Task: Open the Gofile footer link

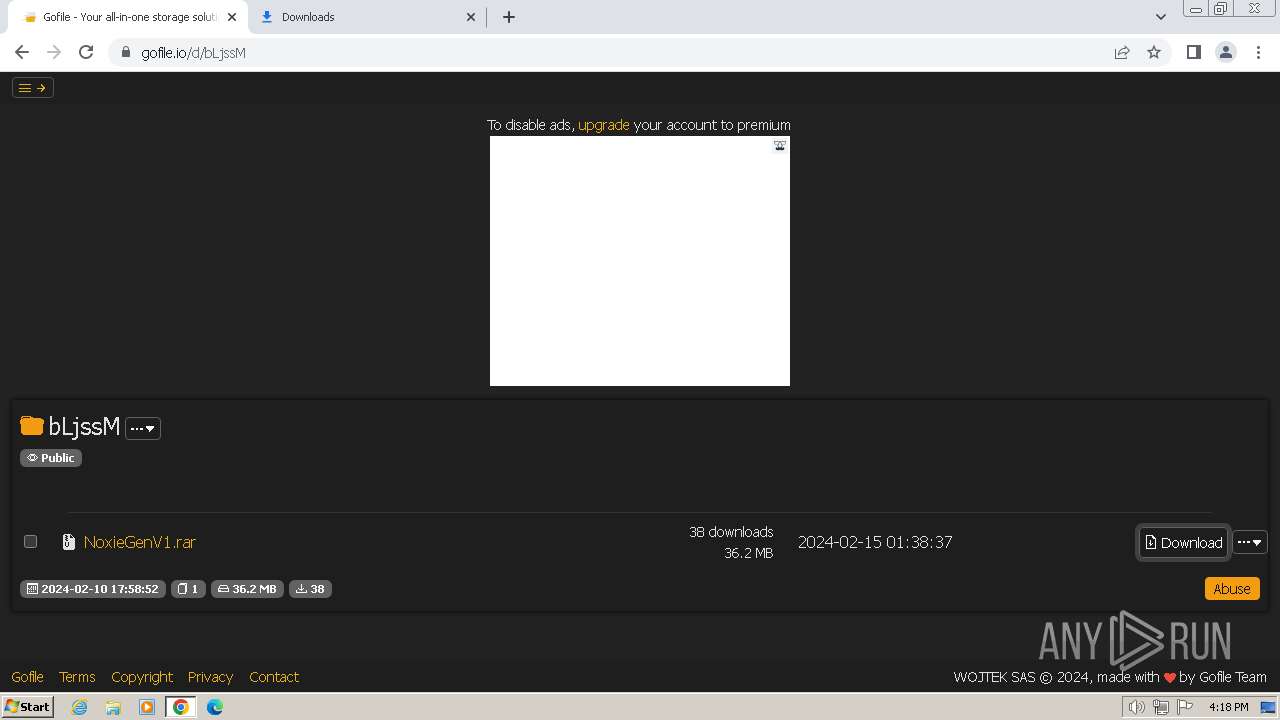Action: (27, 677)
